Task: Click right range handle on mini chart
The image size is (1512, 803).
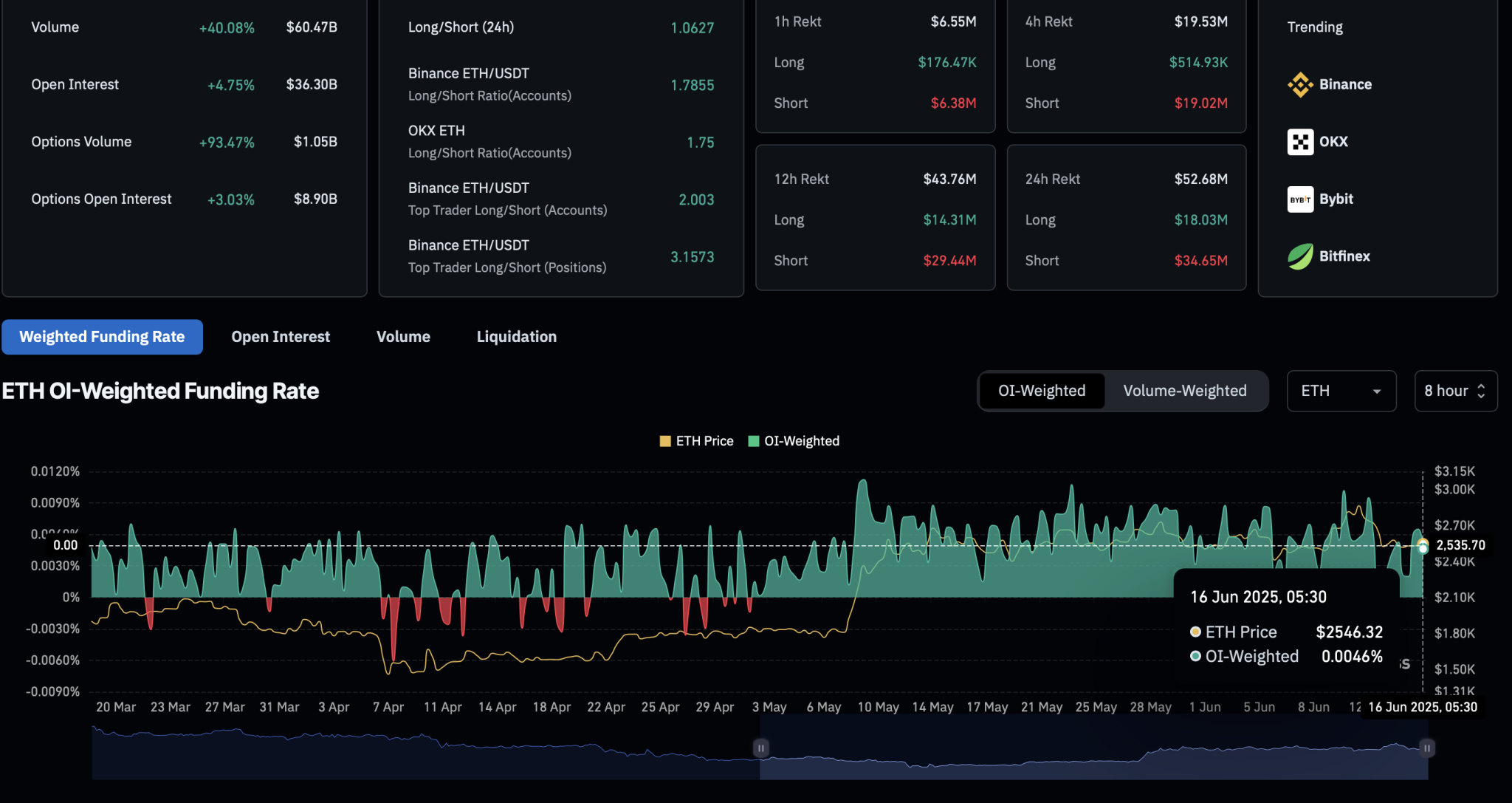Action: [1427, 748]
